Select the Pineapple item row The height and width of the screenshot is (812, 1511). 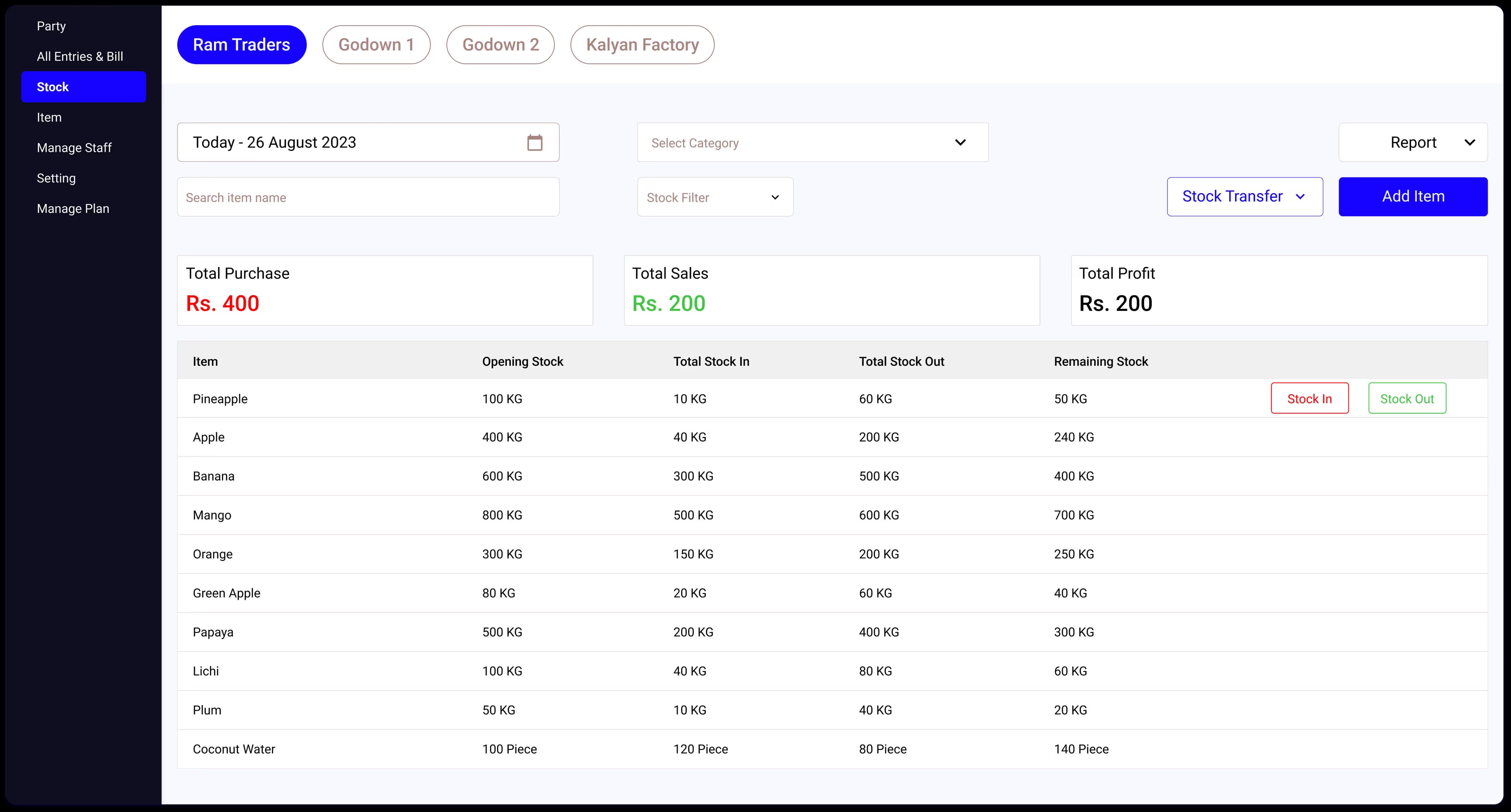click(x=832, y=399)
